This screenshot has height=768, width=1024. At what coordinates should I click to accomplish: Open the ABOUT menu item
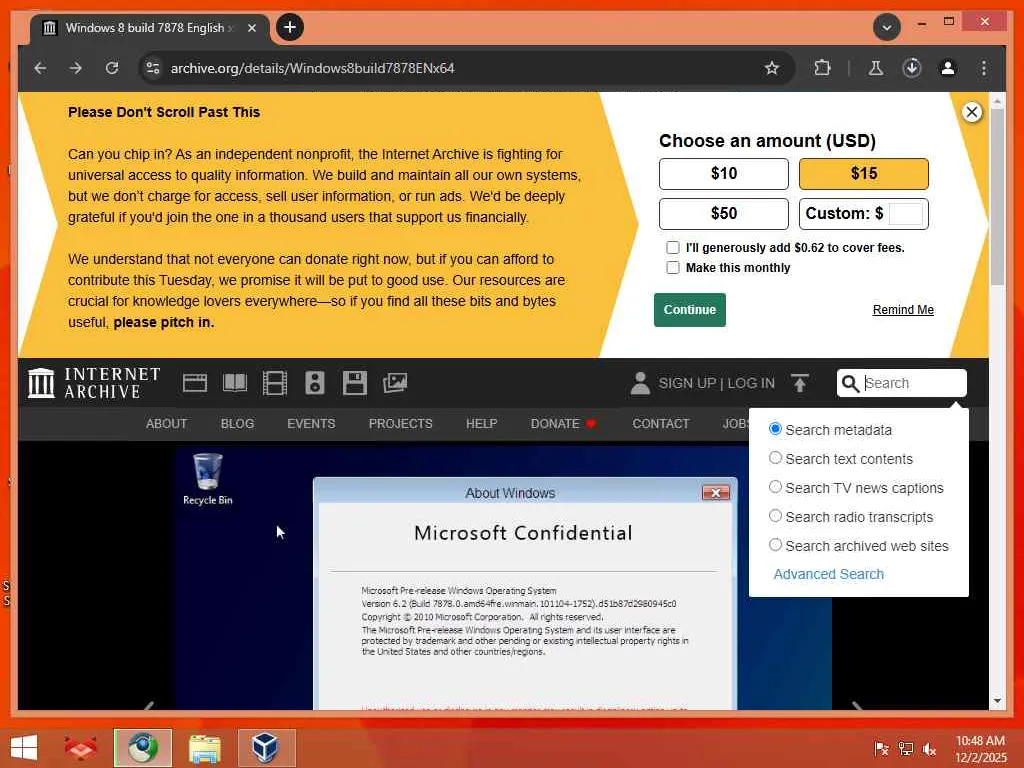coord(167,424)
